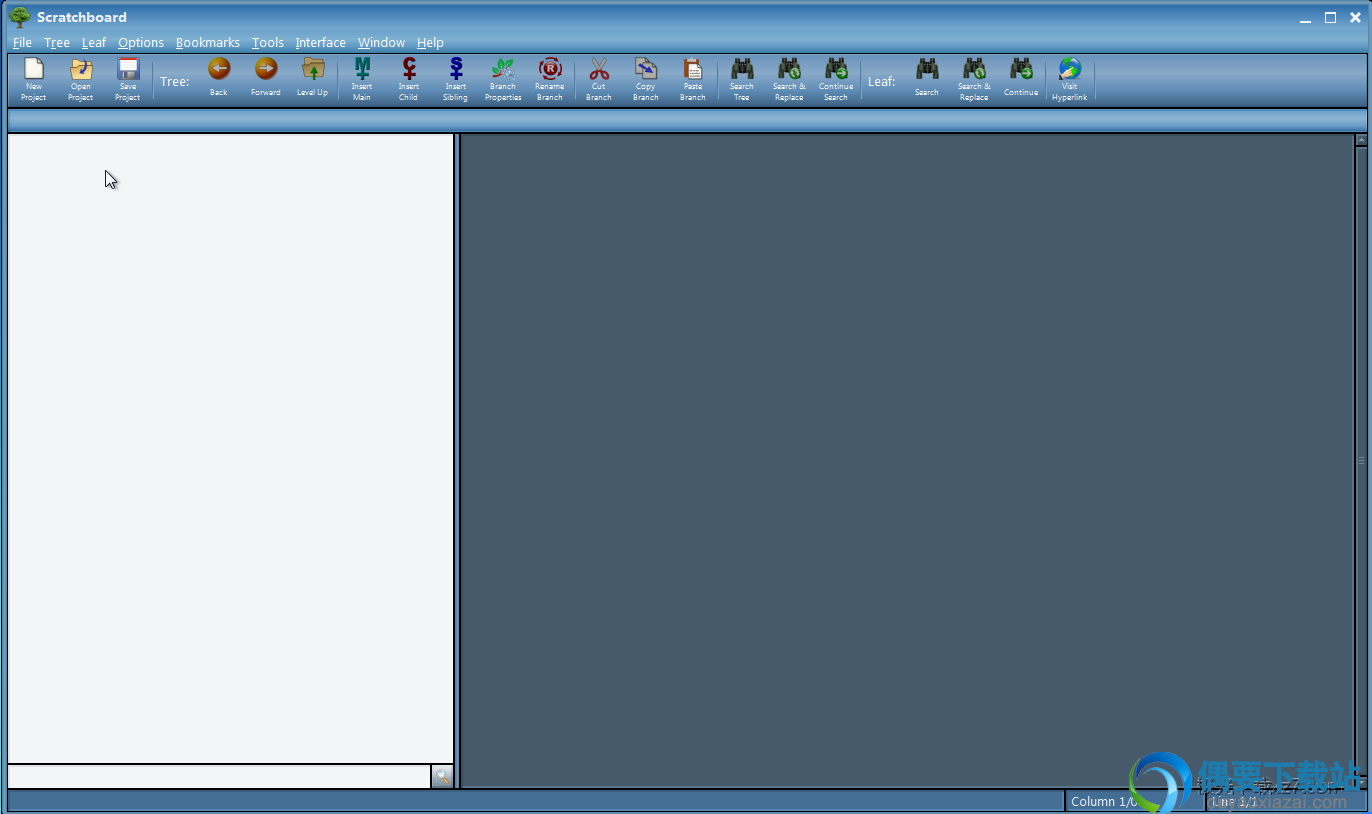Viewport: 1372px width, 814px height.
Task: Open the Window menu
Action: [x=382, y=43]
